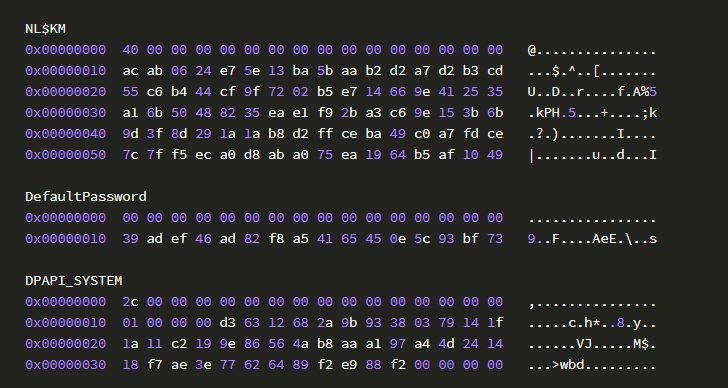Click the ASCII text ......VJ.....M$.

click(592, 344)
